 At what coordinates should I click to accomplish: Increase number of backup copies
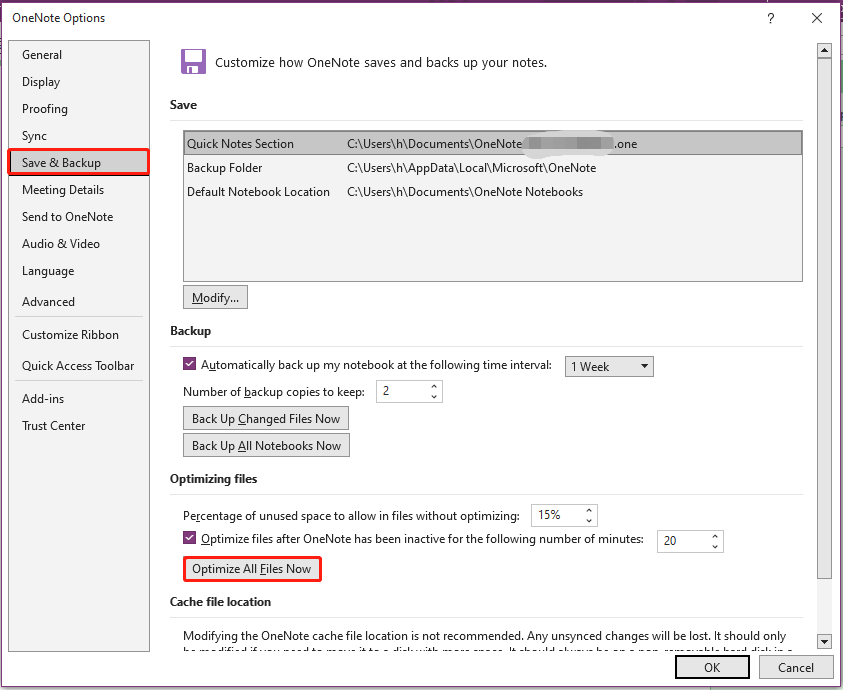[x=434, y=386]
